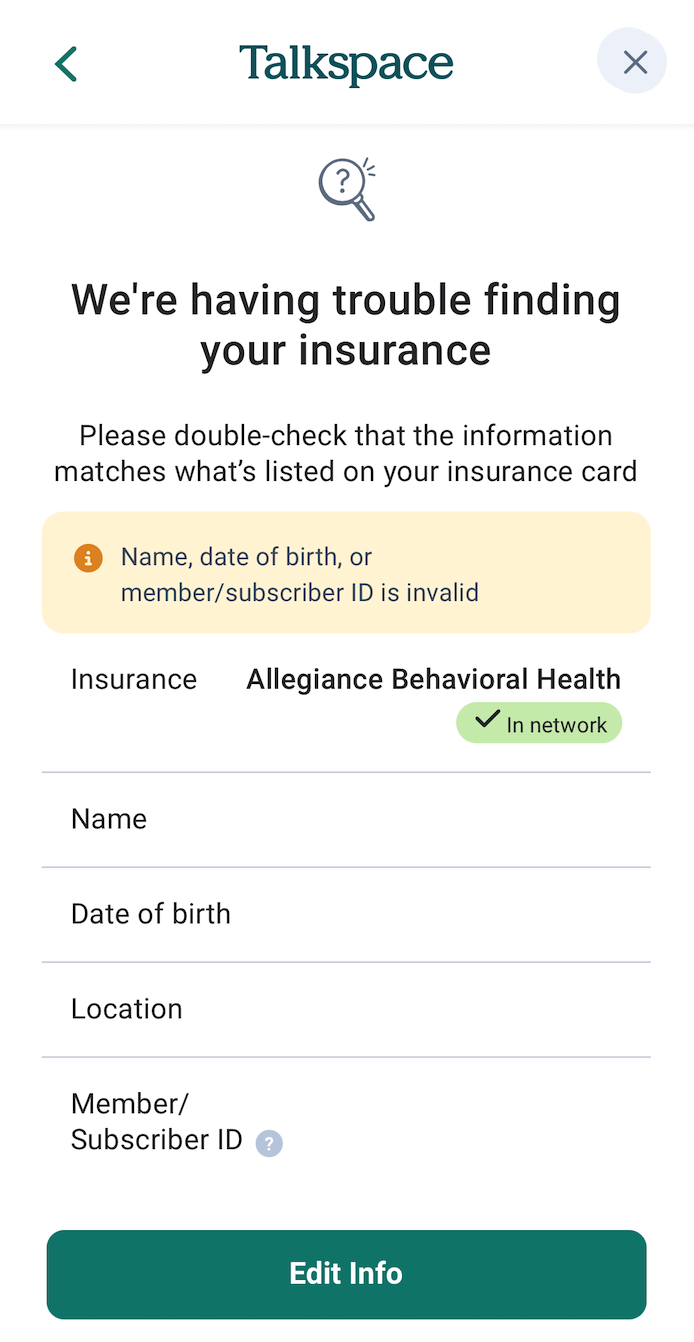Viewport: 694px width, 1342px height.
Task: Select Allegiance Behavioral Health provider name
Action: click(x=433, y=680)
